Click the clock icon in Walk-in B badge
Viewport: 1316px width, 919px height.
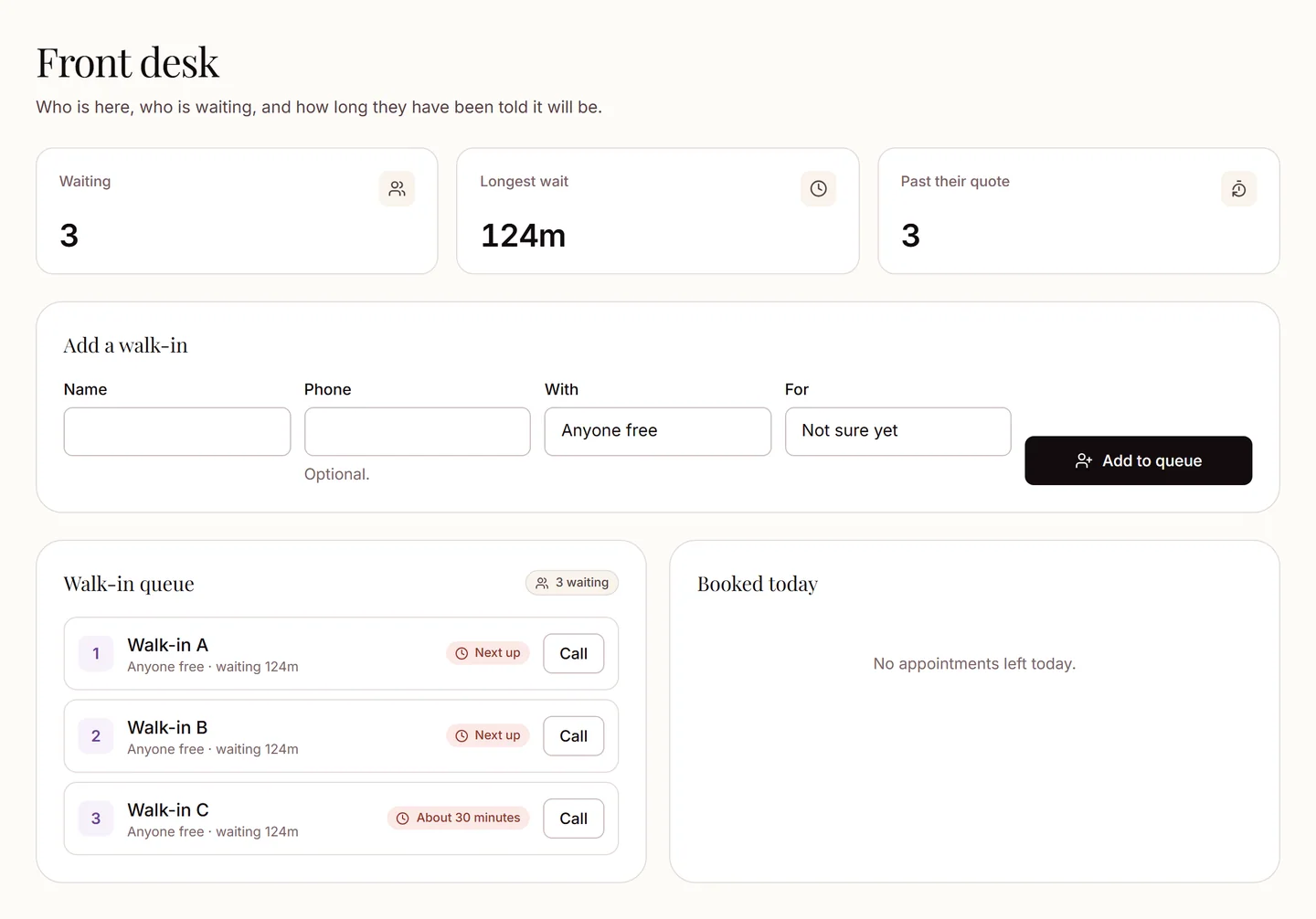point(462,735)
